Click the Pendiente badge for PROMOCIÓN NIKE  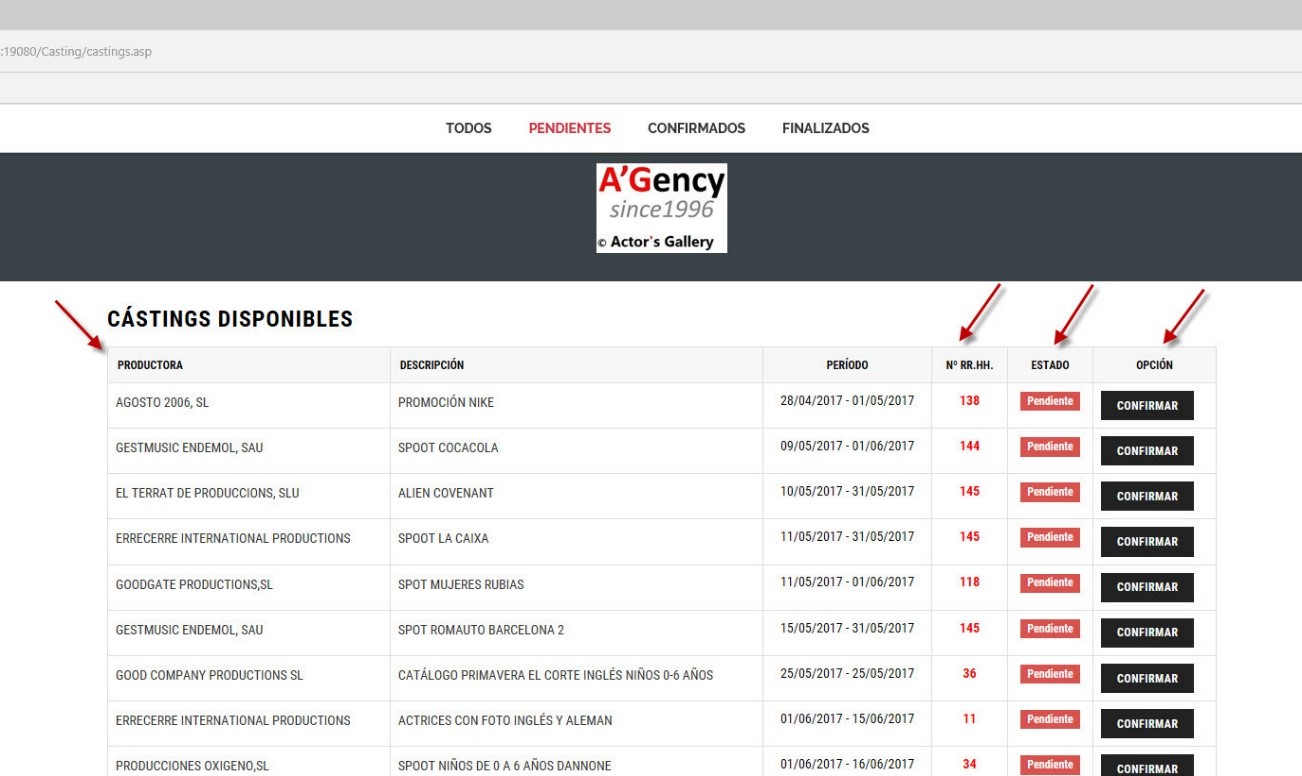point(1050,401)
